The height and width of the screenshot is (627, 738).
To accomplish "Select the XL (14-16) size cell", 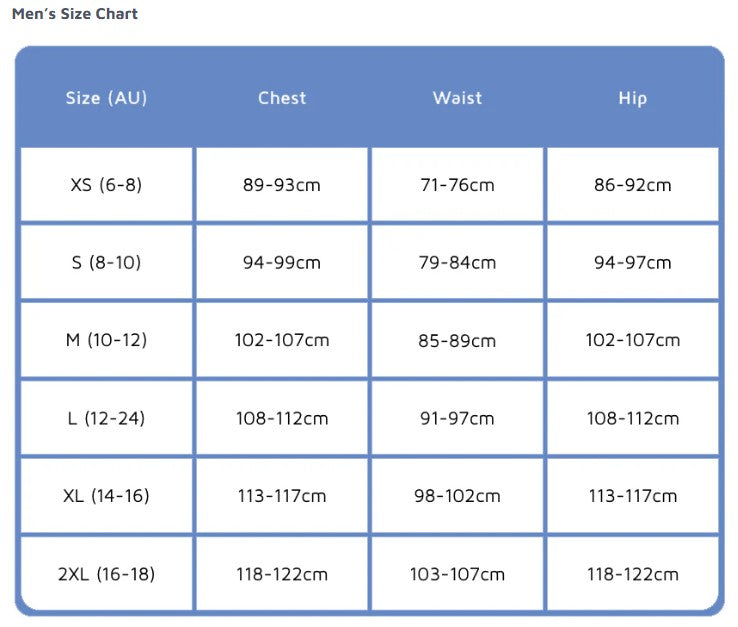I will (x=106, y=496).
